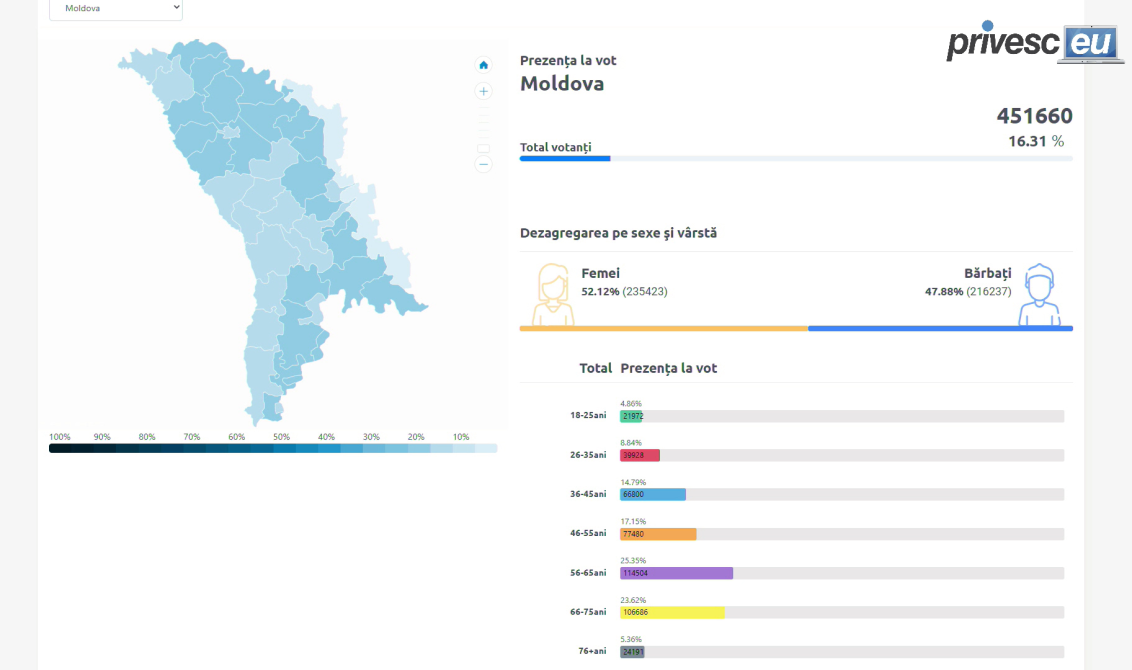Click the Bărbați man icon
Image resolution: width=1132 pixels, height=670 pixels.
pos(1039,295)
